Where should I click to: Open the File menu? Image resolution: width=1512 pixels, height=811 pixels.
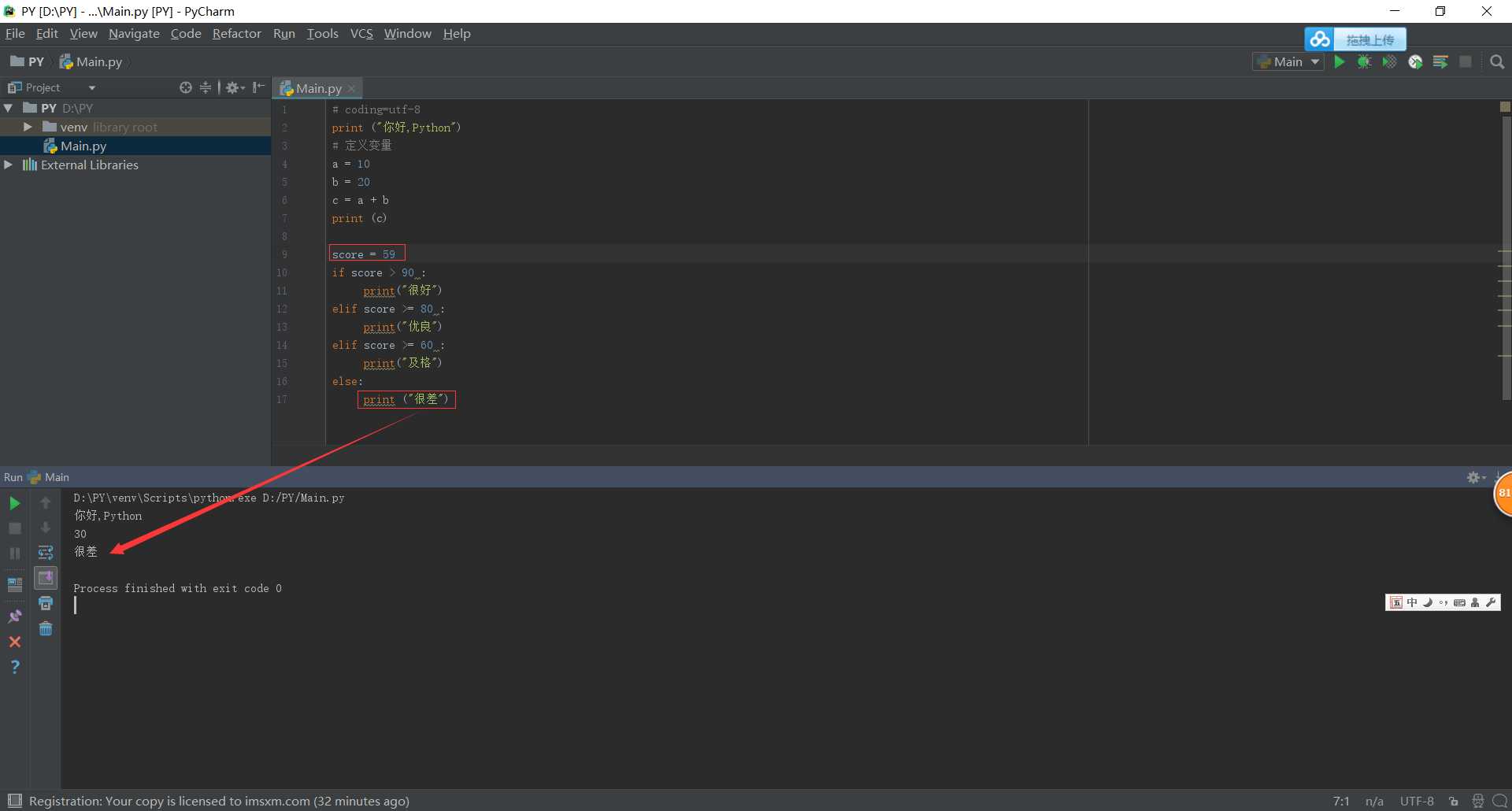click(x=15, y=33)
